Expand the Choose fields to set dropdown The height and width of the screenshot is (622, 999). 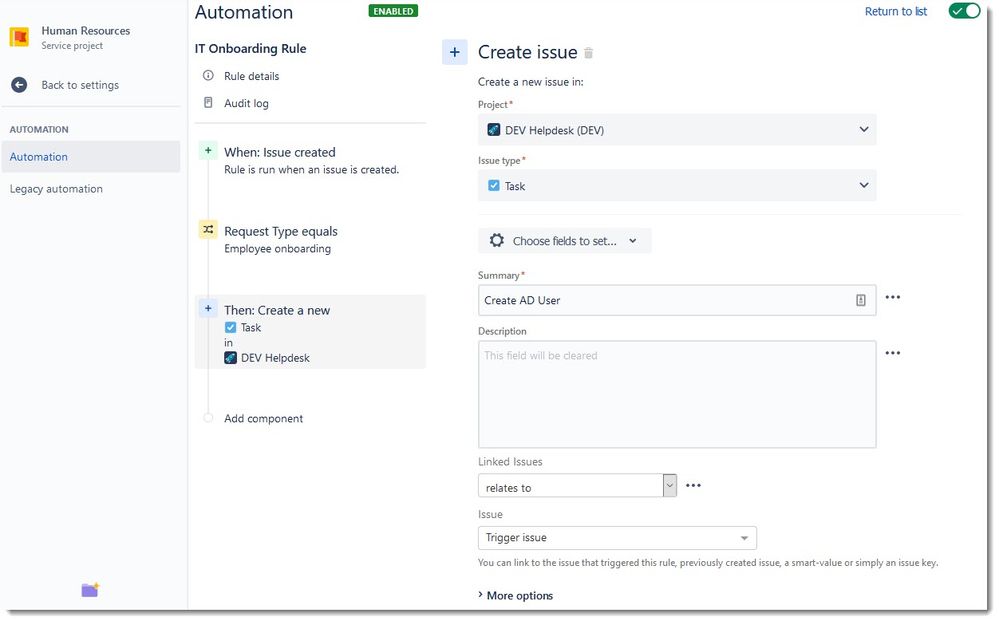pos(564,241)
